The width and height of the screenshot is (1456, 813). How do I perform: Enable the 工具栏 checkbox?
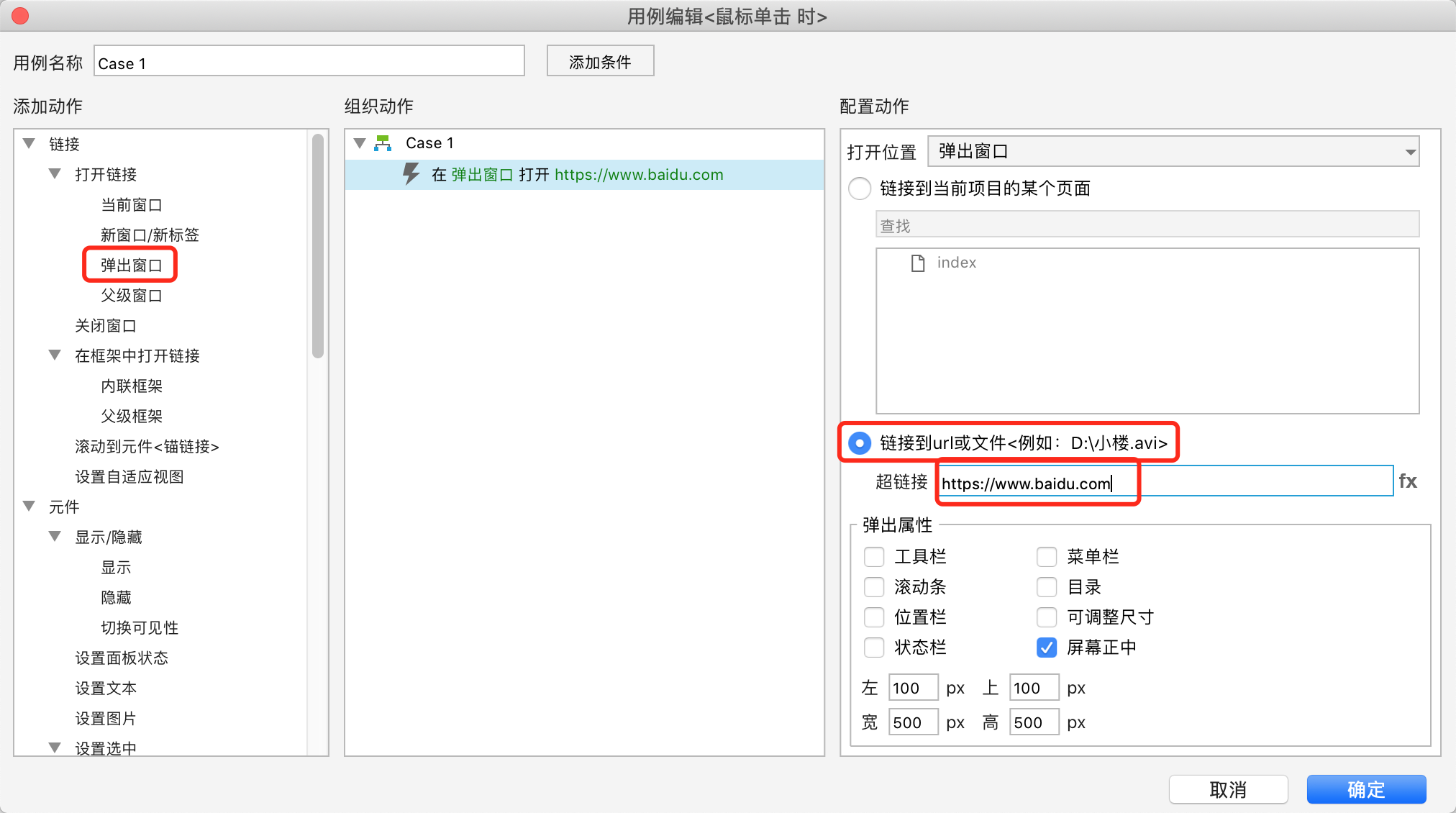coord(874,556)
